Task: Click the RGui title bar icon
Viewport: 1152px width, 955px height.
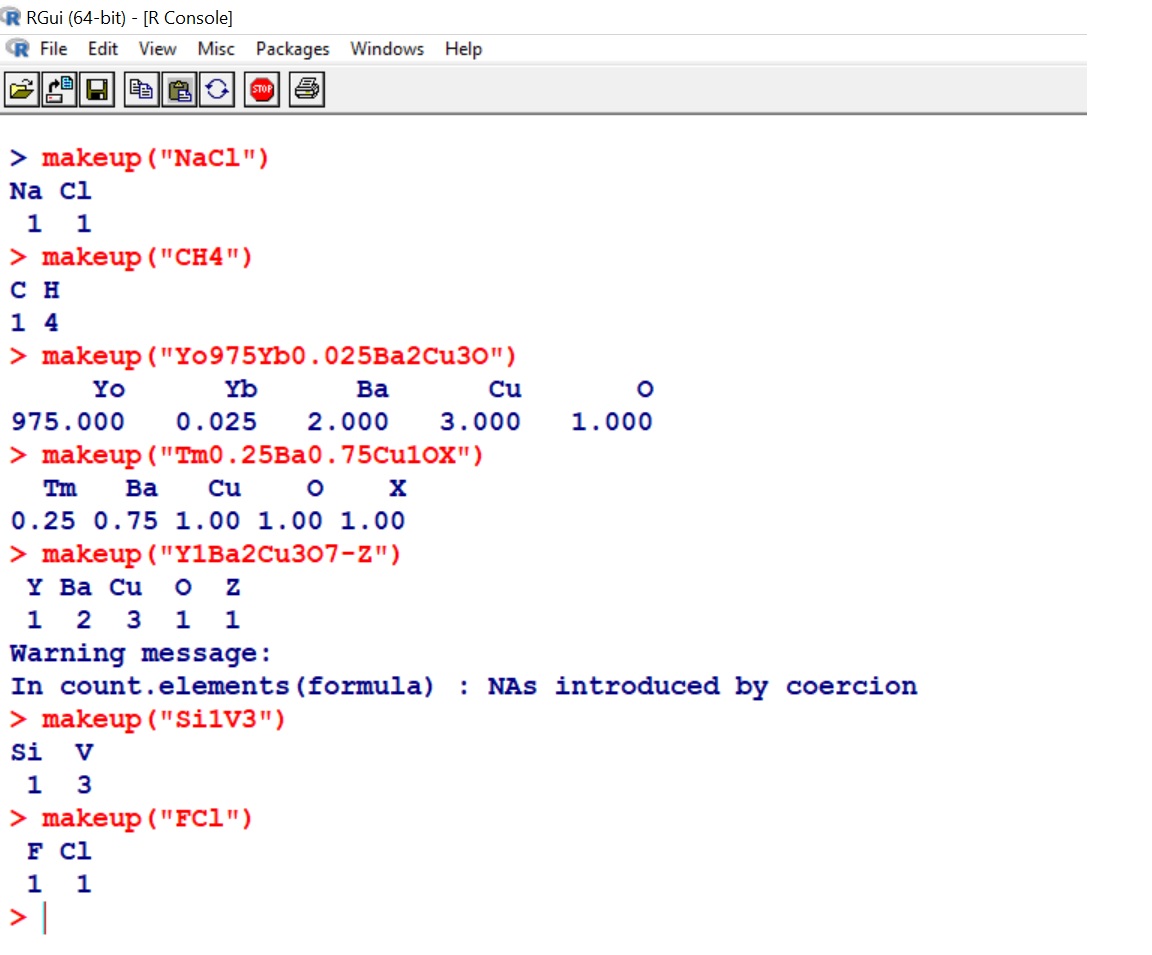Action: click(x=13, y=17)
